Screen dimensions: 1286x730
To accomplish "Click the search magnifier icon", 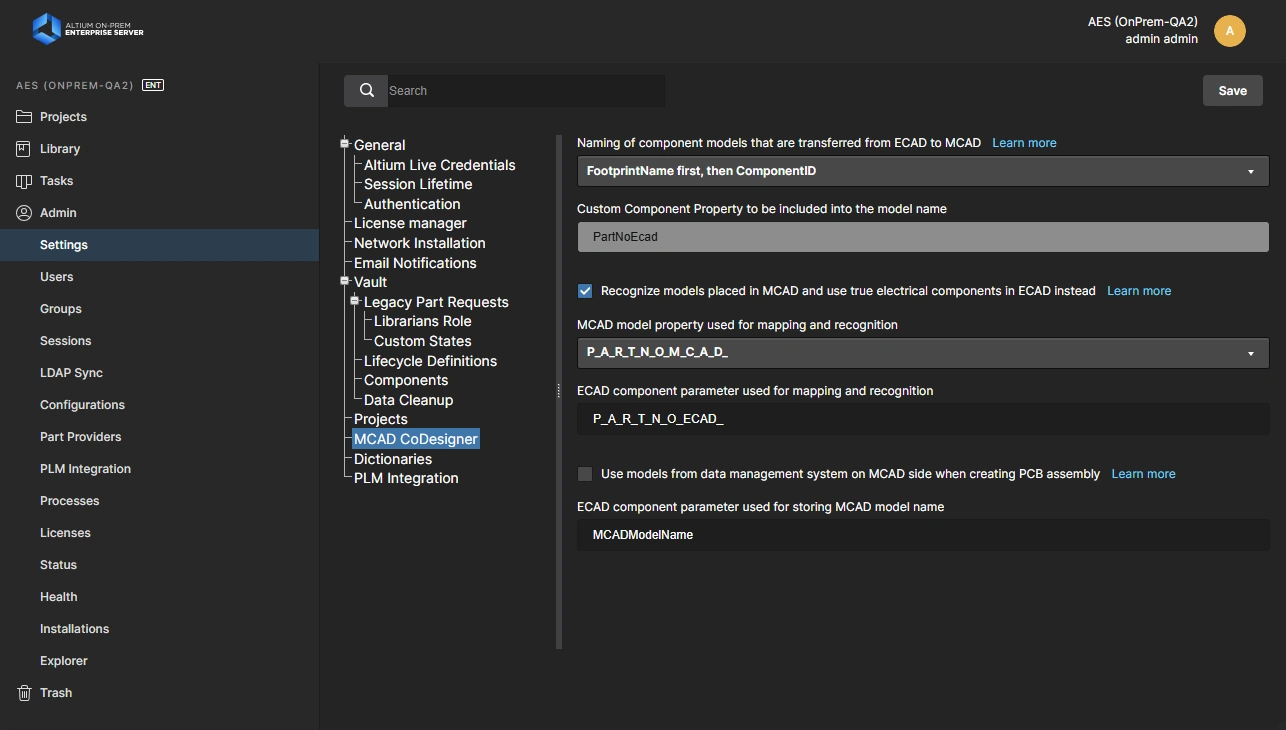I will [x=366, y=91].
